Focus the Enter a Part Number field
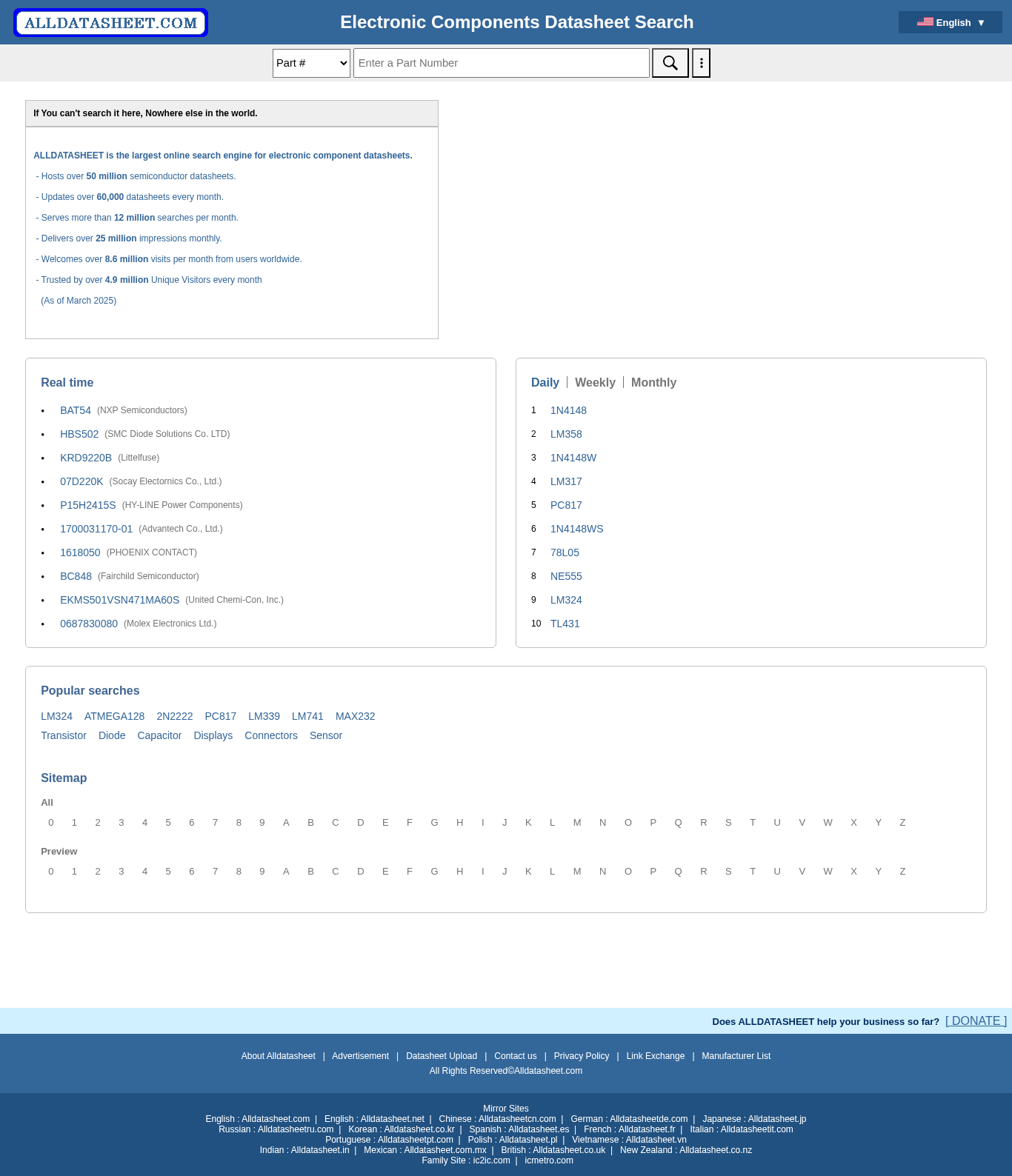 pos(502,63)
